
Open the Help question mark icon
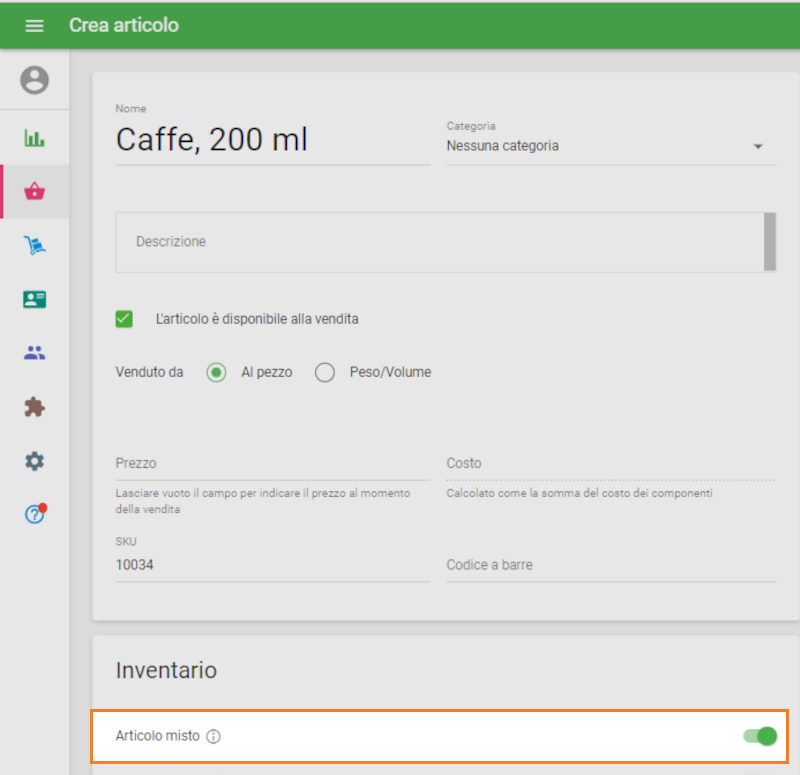pyautogui.click(x=34, y=515)
